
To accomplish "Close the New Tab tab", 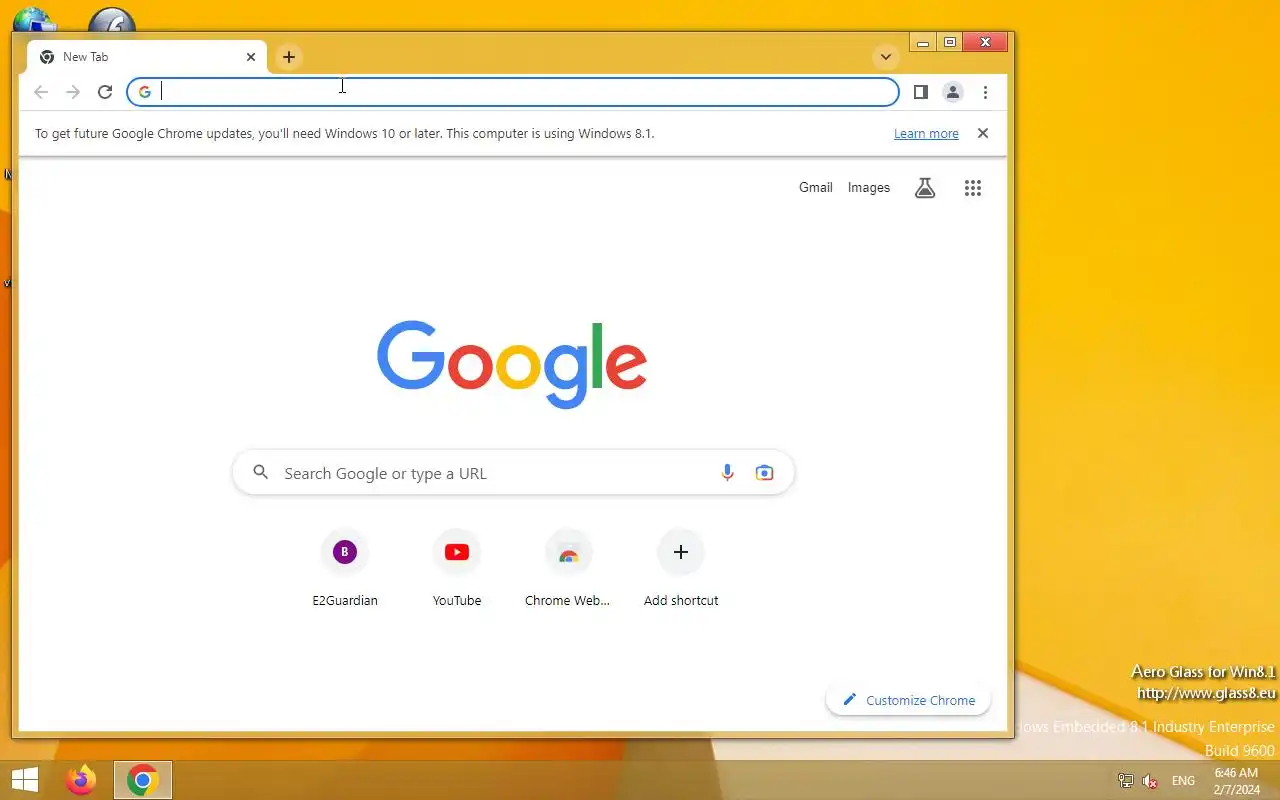I will 251,57.
